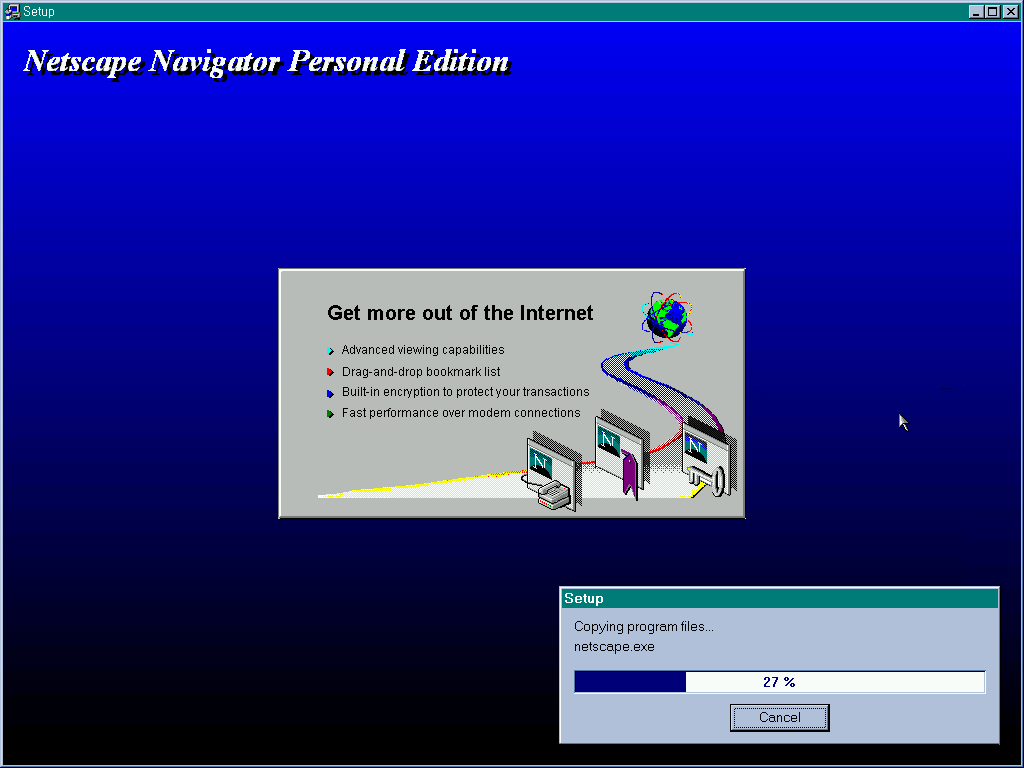Click the cyan bullet beside Advanced viewing capabilities
This screenshot has width=1024, height=768.
330,351
